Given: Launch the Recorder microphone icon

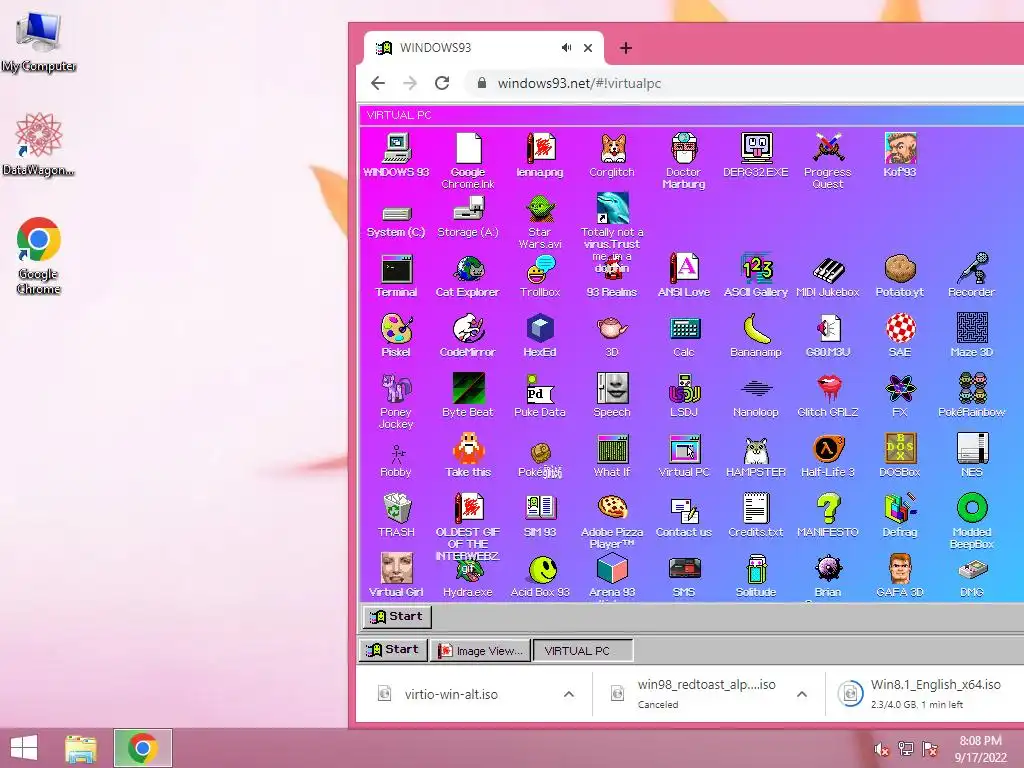Looking at the screenshot, I should tap(972, 275).
